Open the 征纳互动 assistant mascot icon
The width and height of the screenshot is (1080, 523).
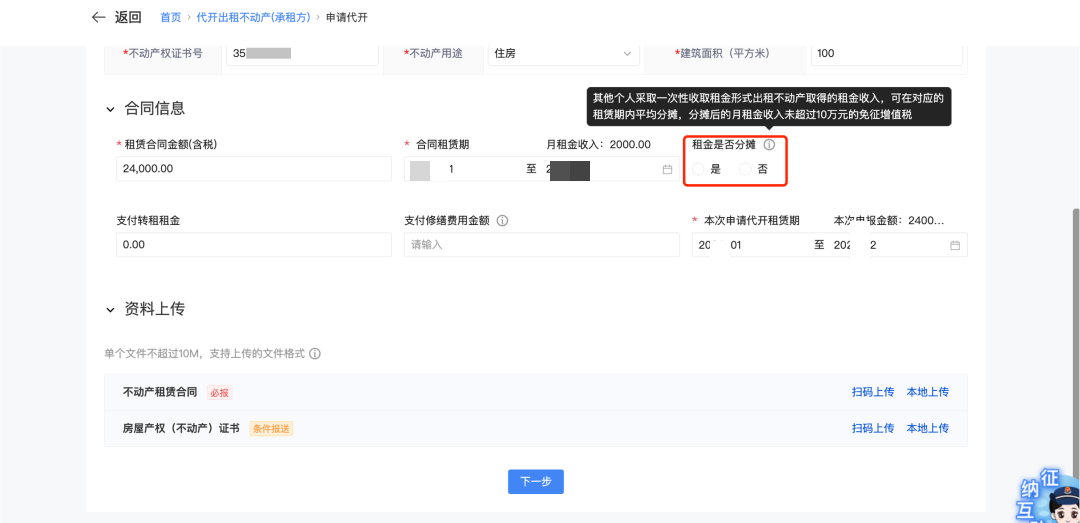pyautogui.click(x=1049, y=498)
